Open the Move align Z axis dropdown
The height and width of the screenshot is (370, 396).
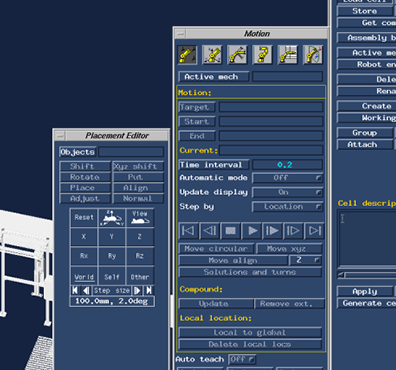305,260
